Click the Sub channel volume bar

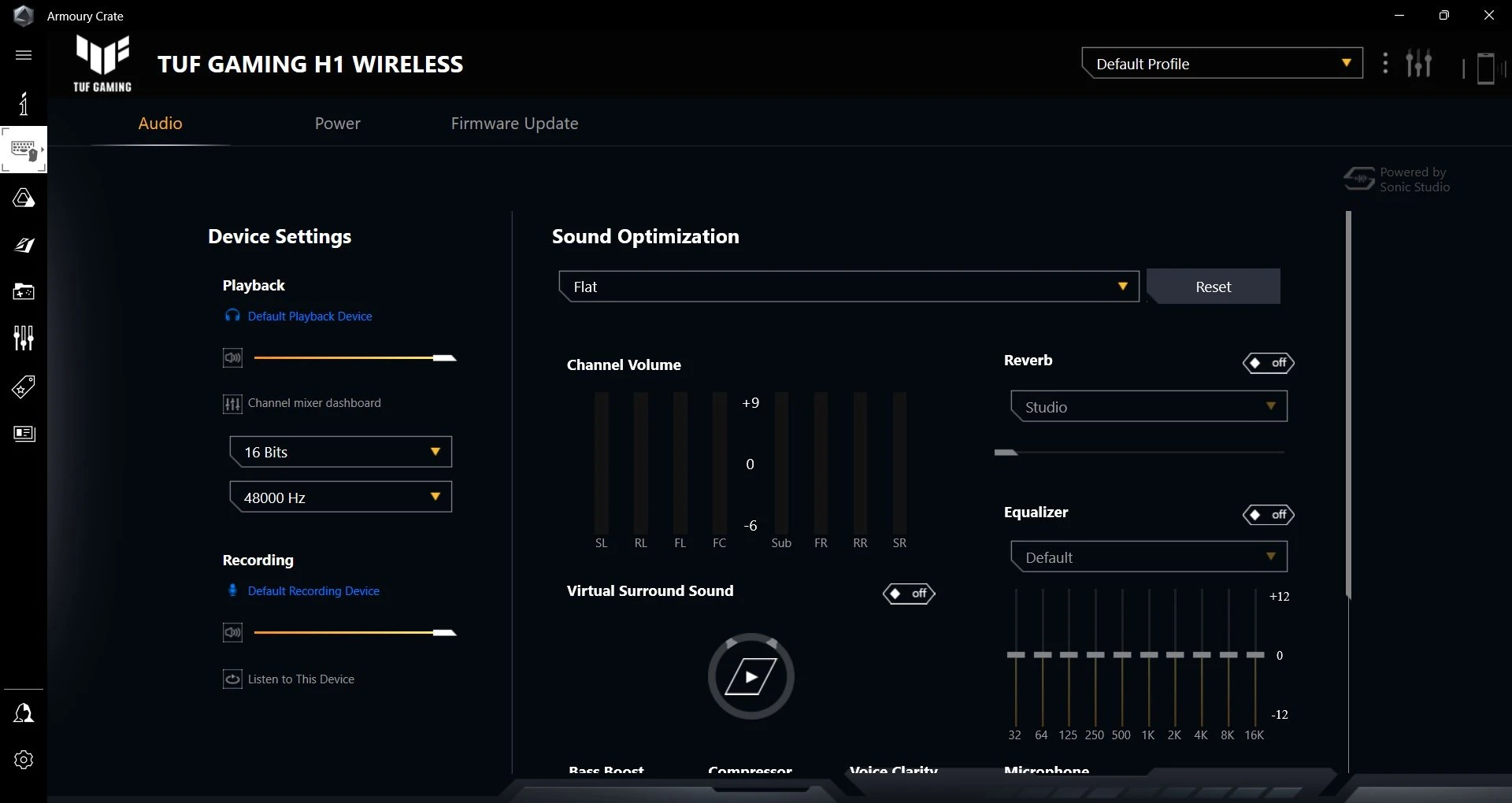(781, 464)
